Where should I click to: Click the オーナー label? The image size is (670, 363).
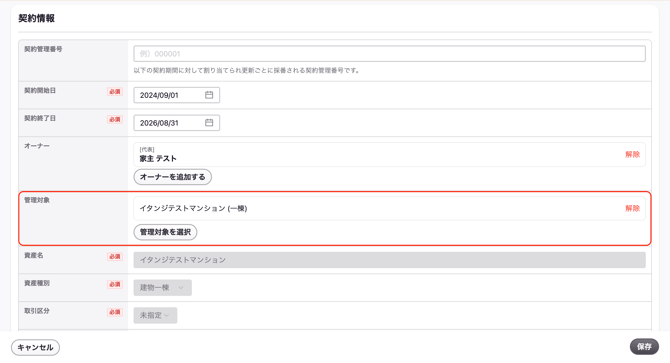point(37,146)
